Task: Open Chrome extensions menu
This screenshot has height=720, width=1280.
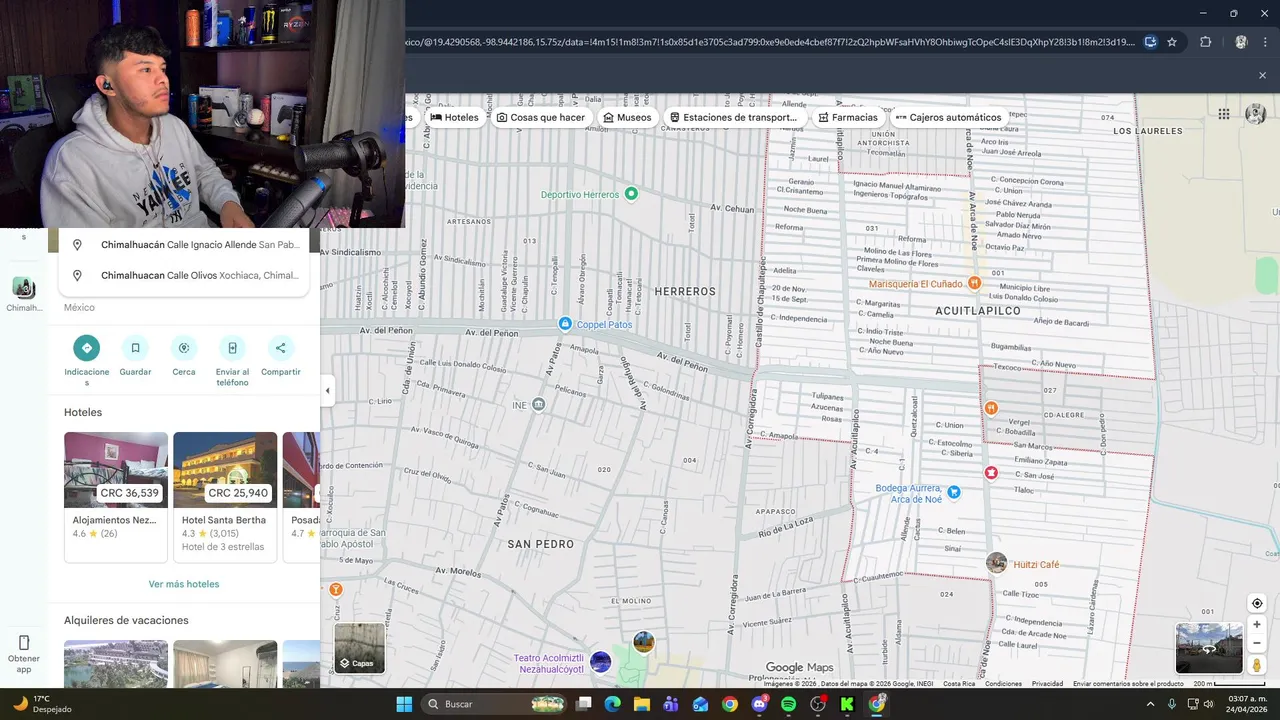Action: [x=1205, y=42]
